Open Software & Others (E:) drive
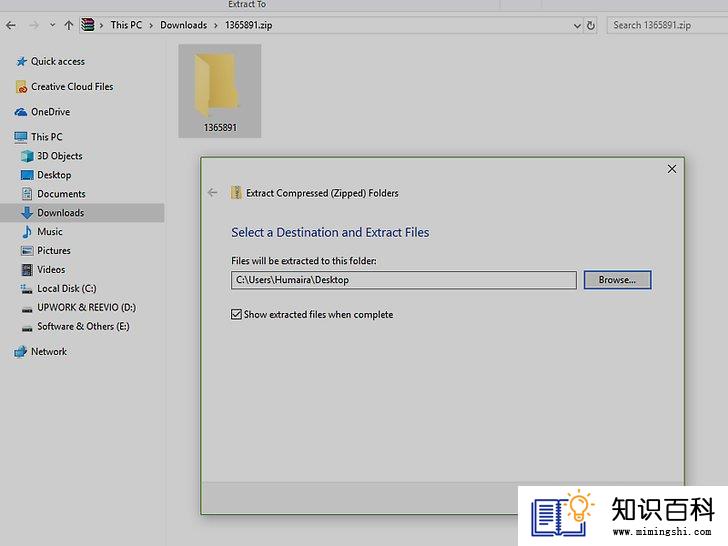Viewport: 728px width, 546px height. point(83,326)
